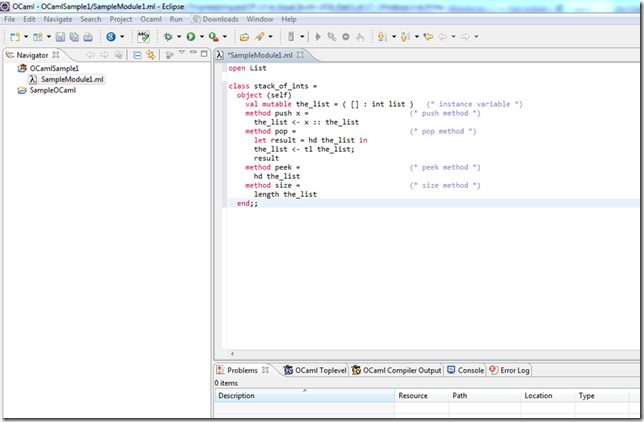The image size is (644, 422).
Task: Click the New file toolbar icon
Action: coord(15,37)
